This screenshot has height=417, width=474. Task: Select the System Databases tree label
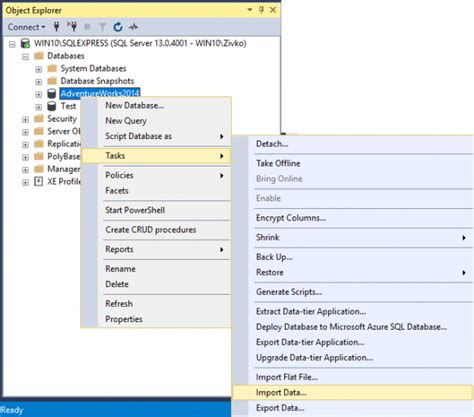93,69
